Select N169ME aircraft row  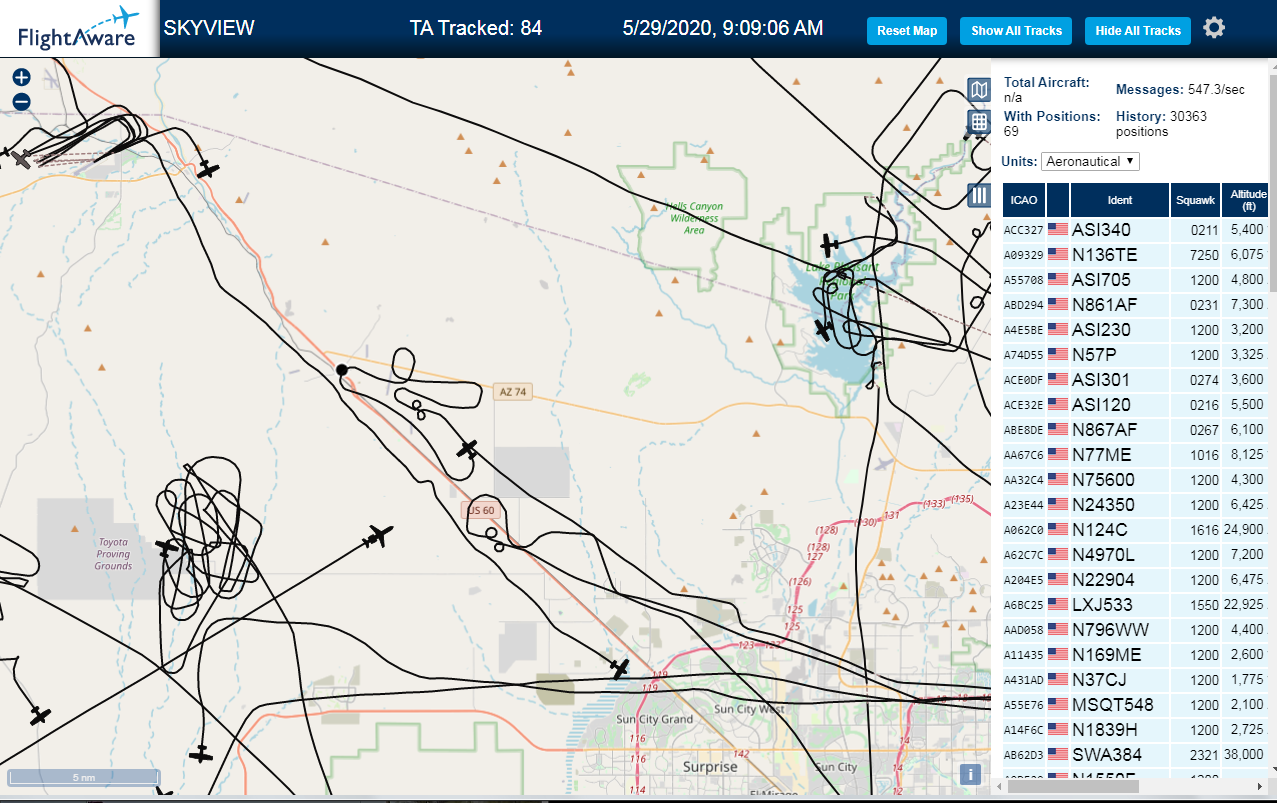click(1135, 655)
